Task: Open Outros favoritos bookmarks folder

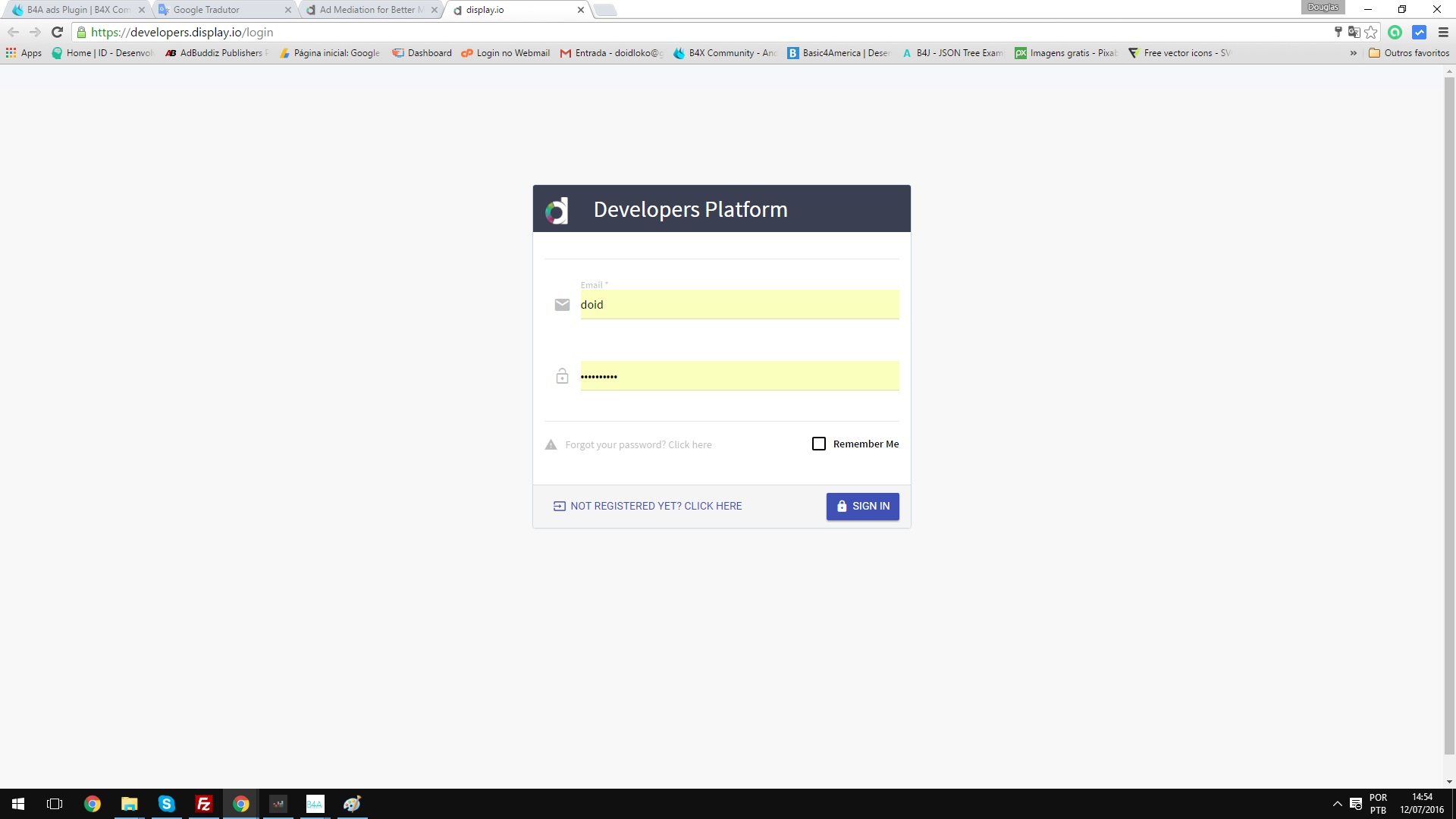Action: point(1408,53)
